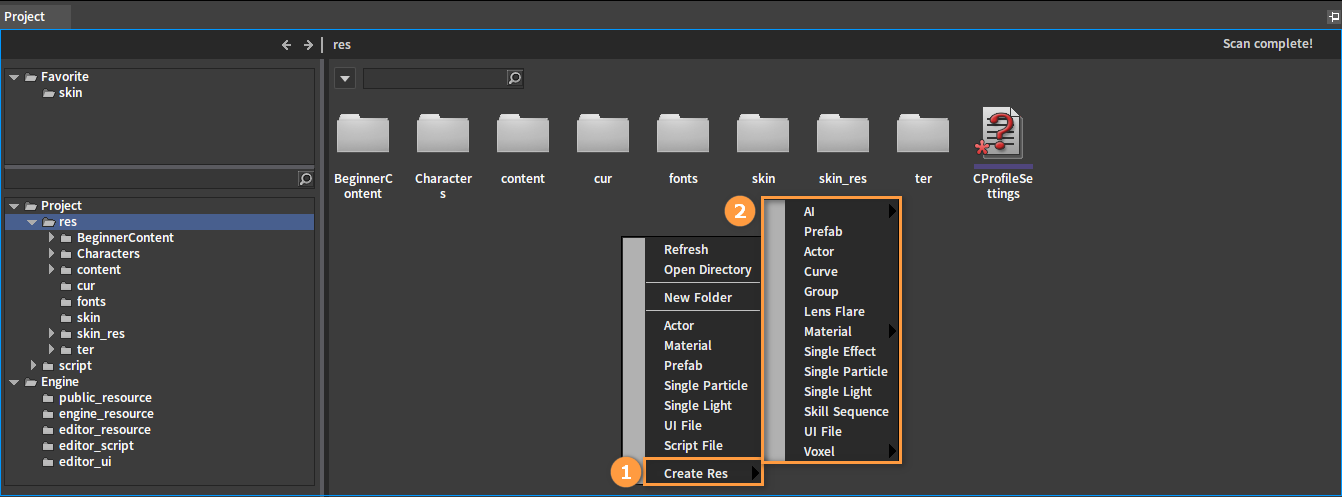The width and height of the screenshot is (1342, 497).
Task: Click the Scan complete! status text
Action: pos(1267,44)
